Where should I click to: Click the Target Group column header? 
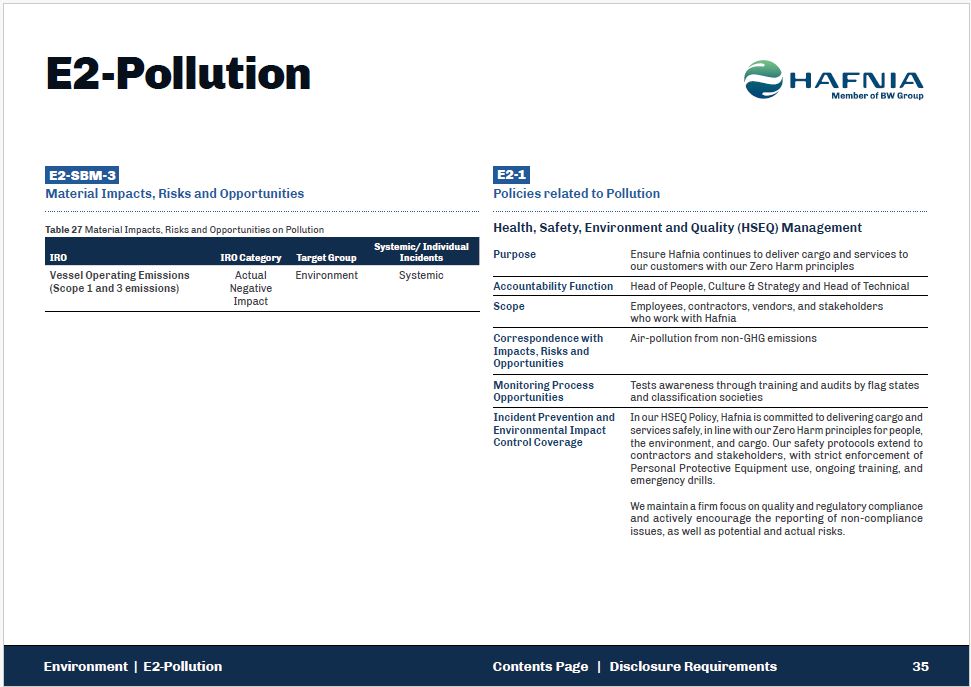[326, 258]
